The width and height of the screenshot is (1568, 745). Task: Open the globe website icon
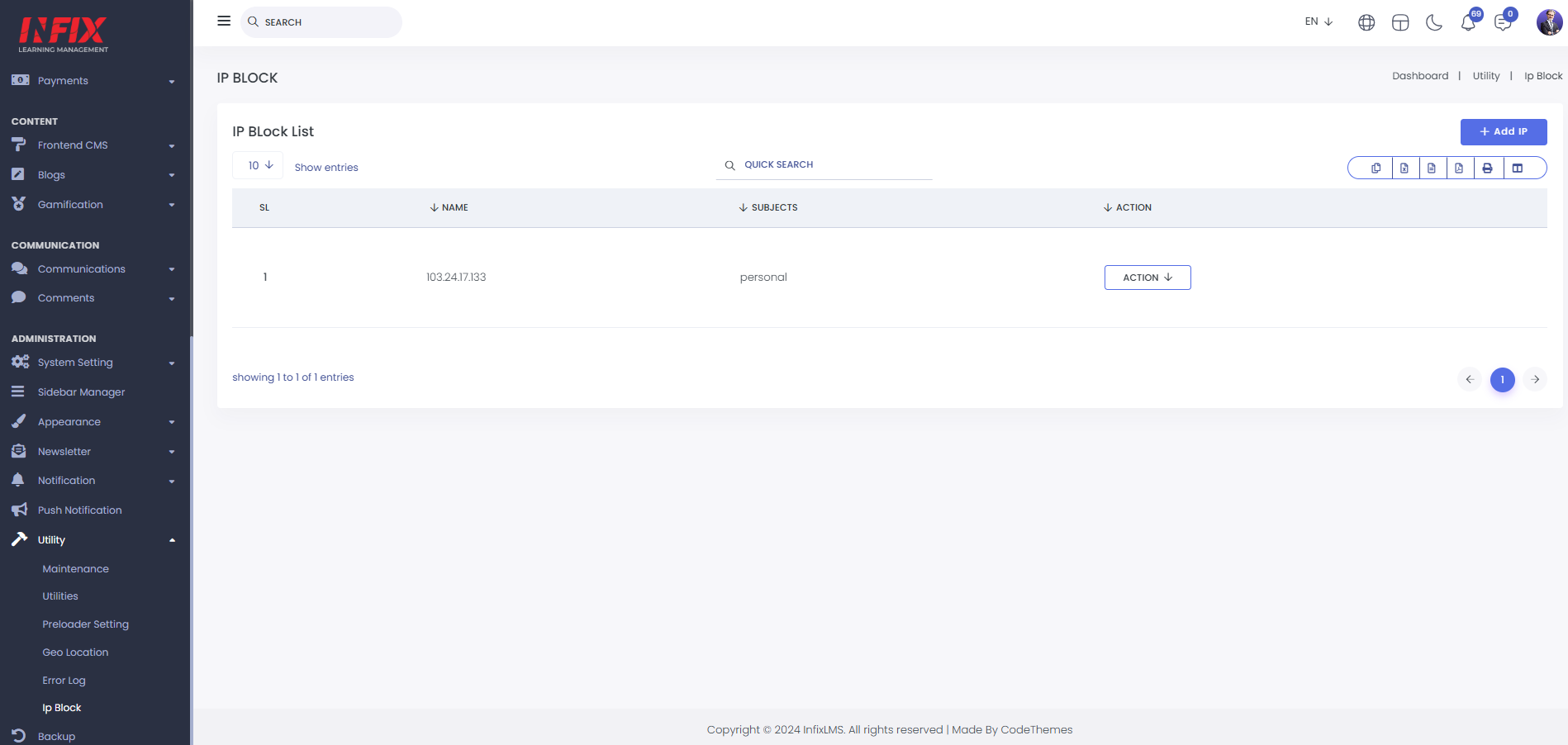[x=1366, y=22]
